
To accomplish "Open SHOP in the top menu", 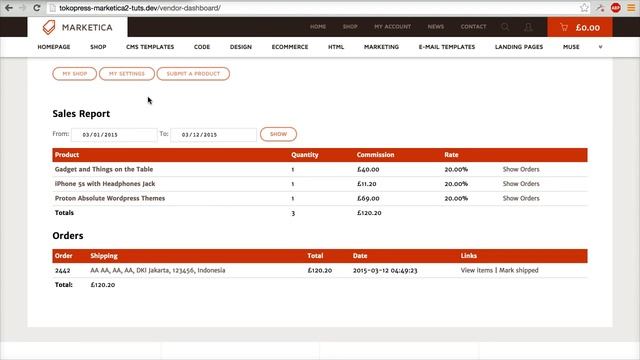I will click(350, 27).
